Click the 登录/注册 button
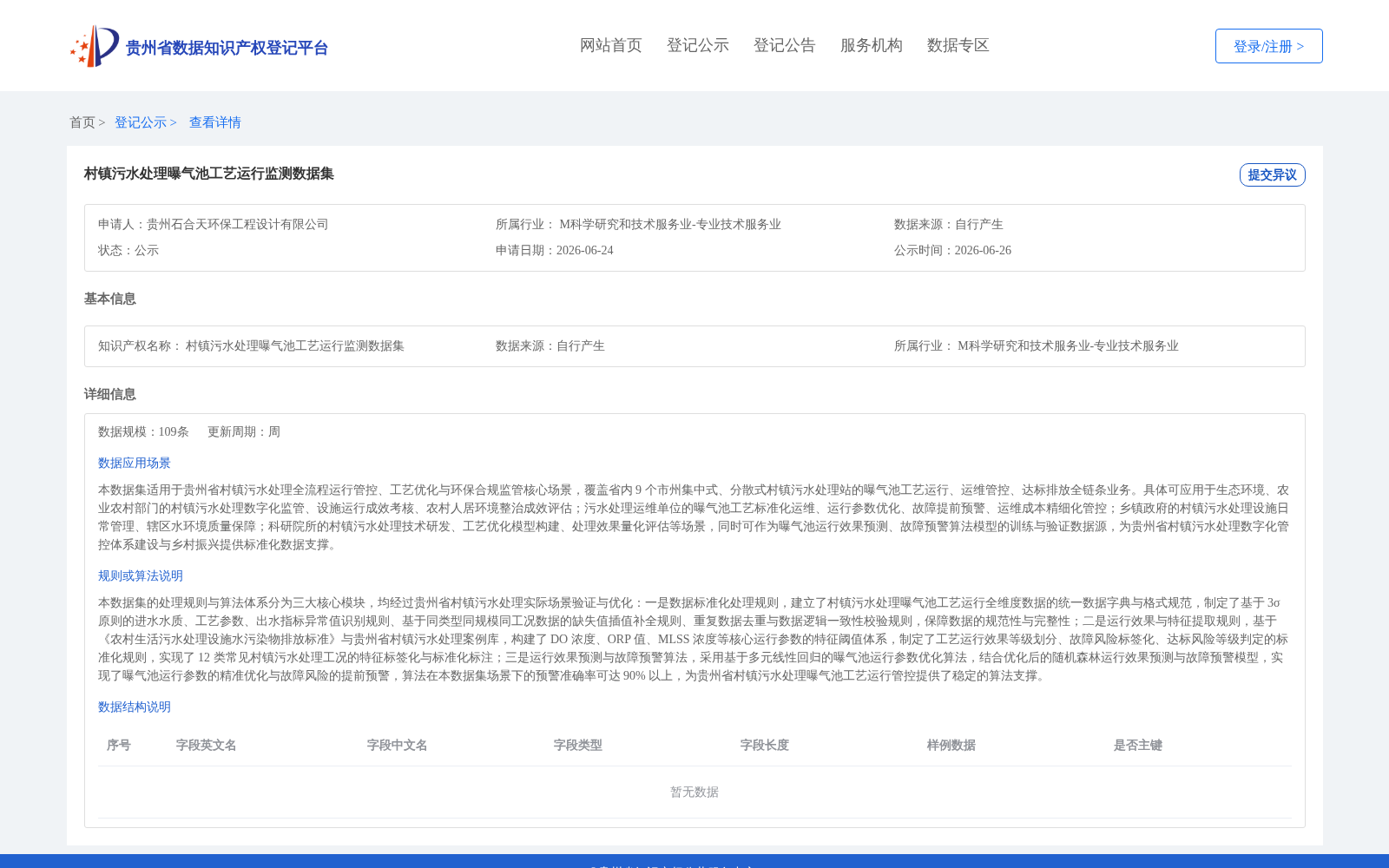The height and width of the screenshot is (868, 1389). (1269, 46)
